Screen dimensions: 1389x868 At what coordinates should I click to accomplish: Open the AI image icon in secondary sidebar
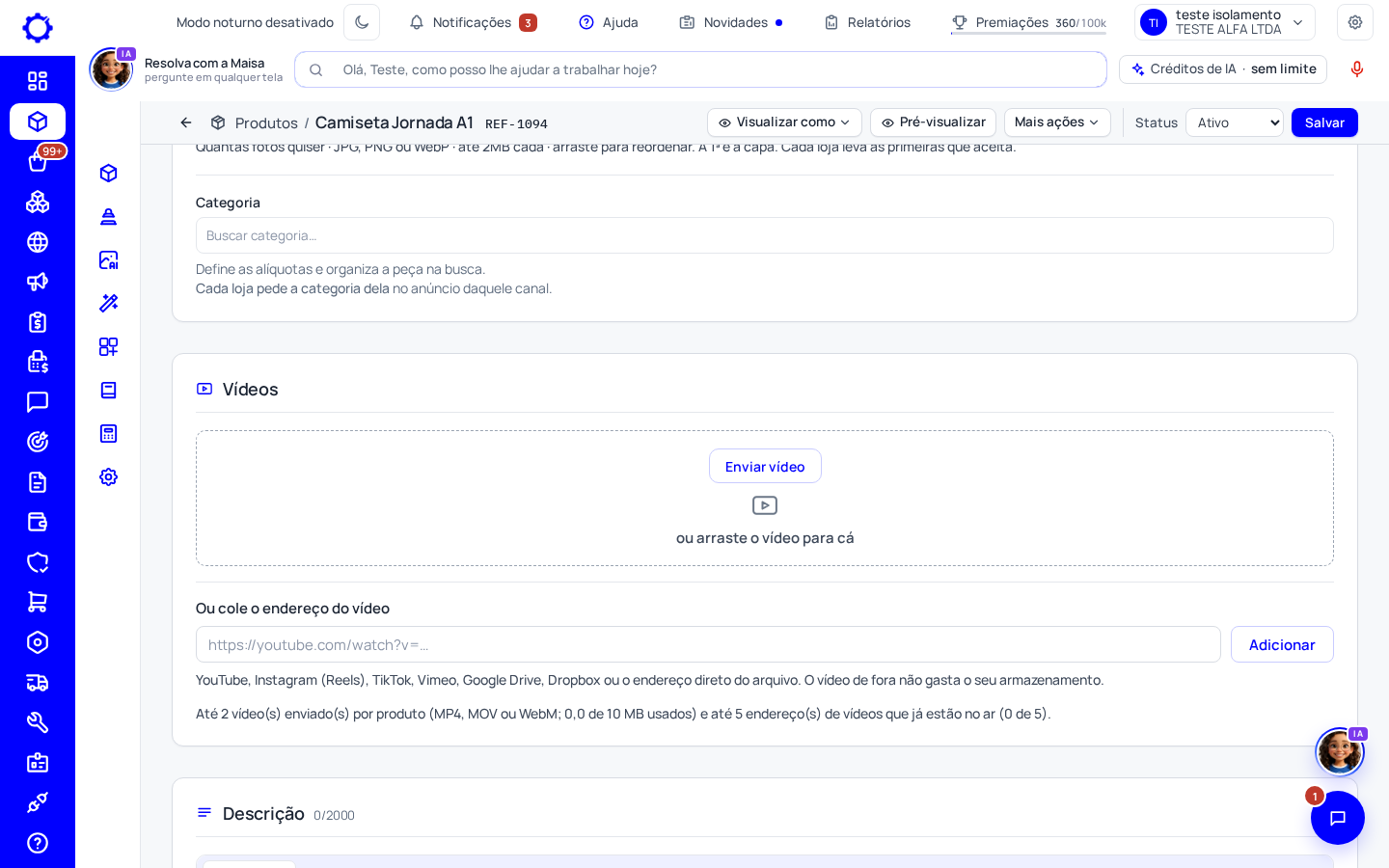point(108,259)
